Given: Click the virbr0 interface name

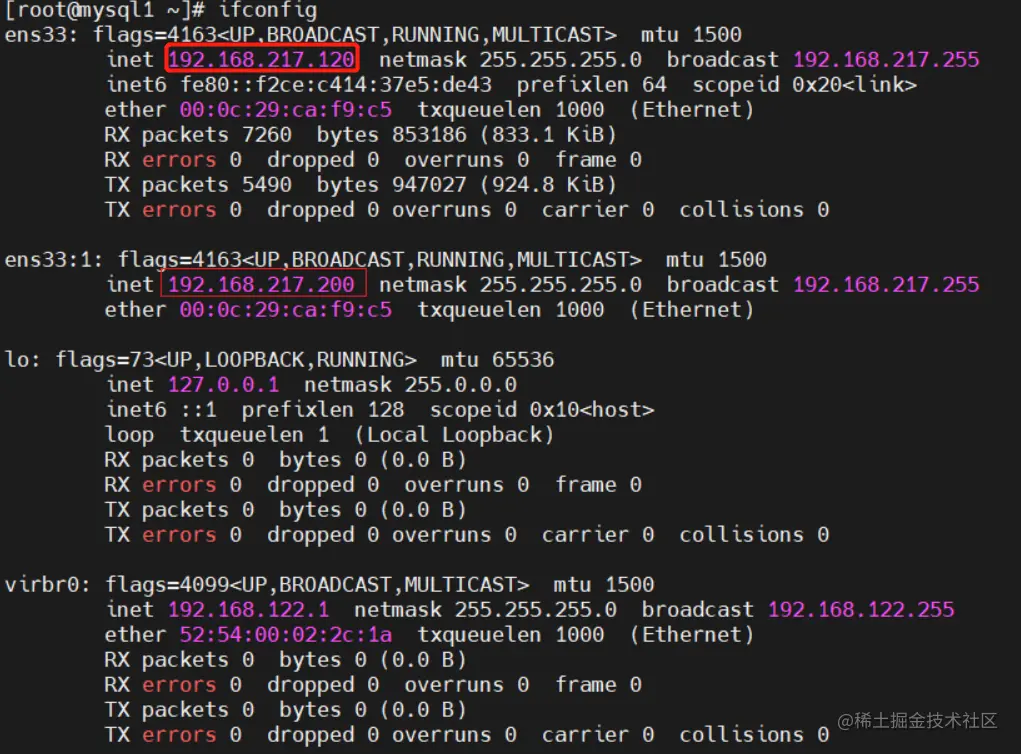Looking at the screenshot, I should [46, 585].
